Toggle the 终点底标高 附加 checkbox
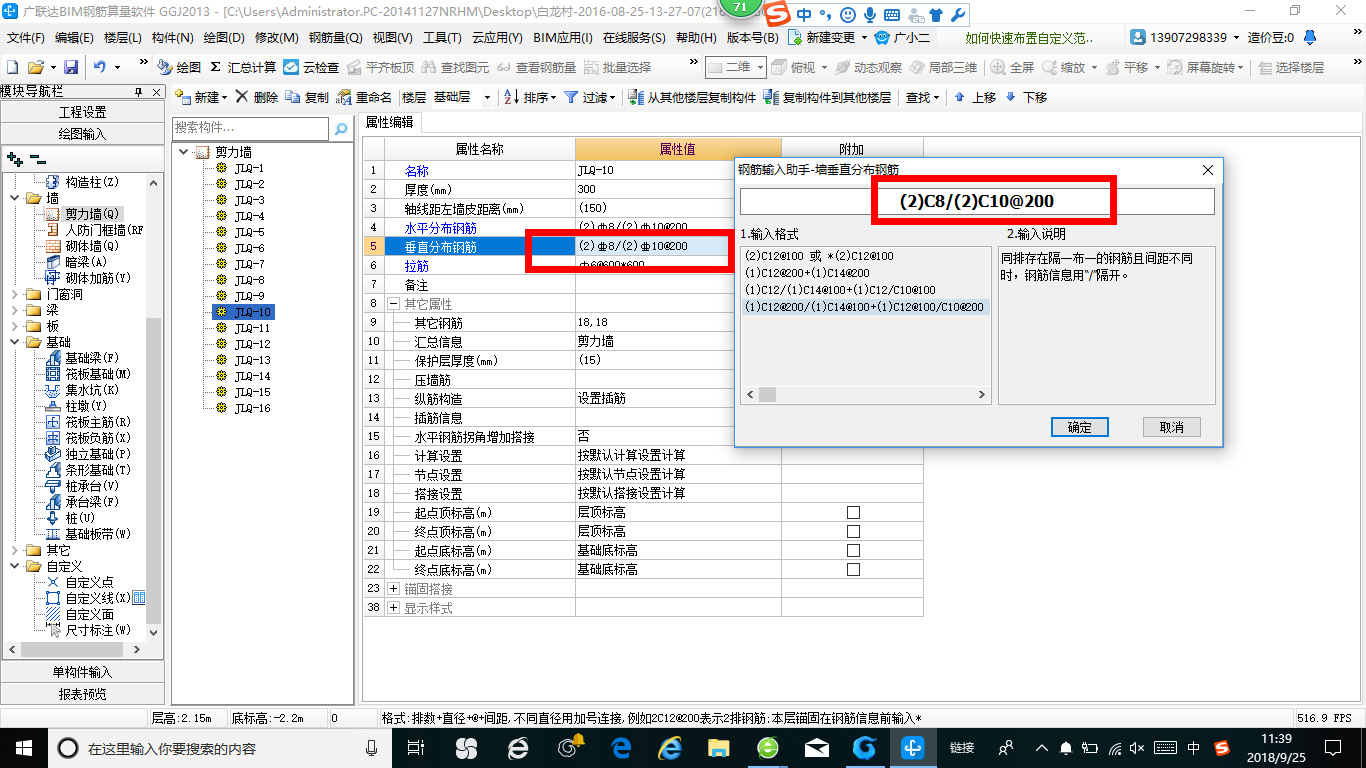The height and width of the screenshot is (768, 1366). (853, 569)
